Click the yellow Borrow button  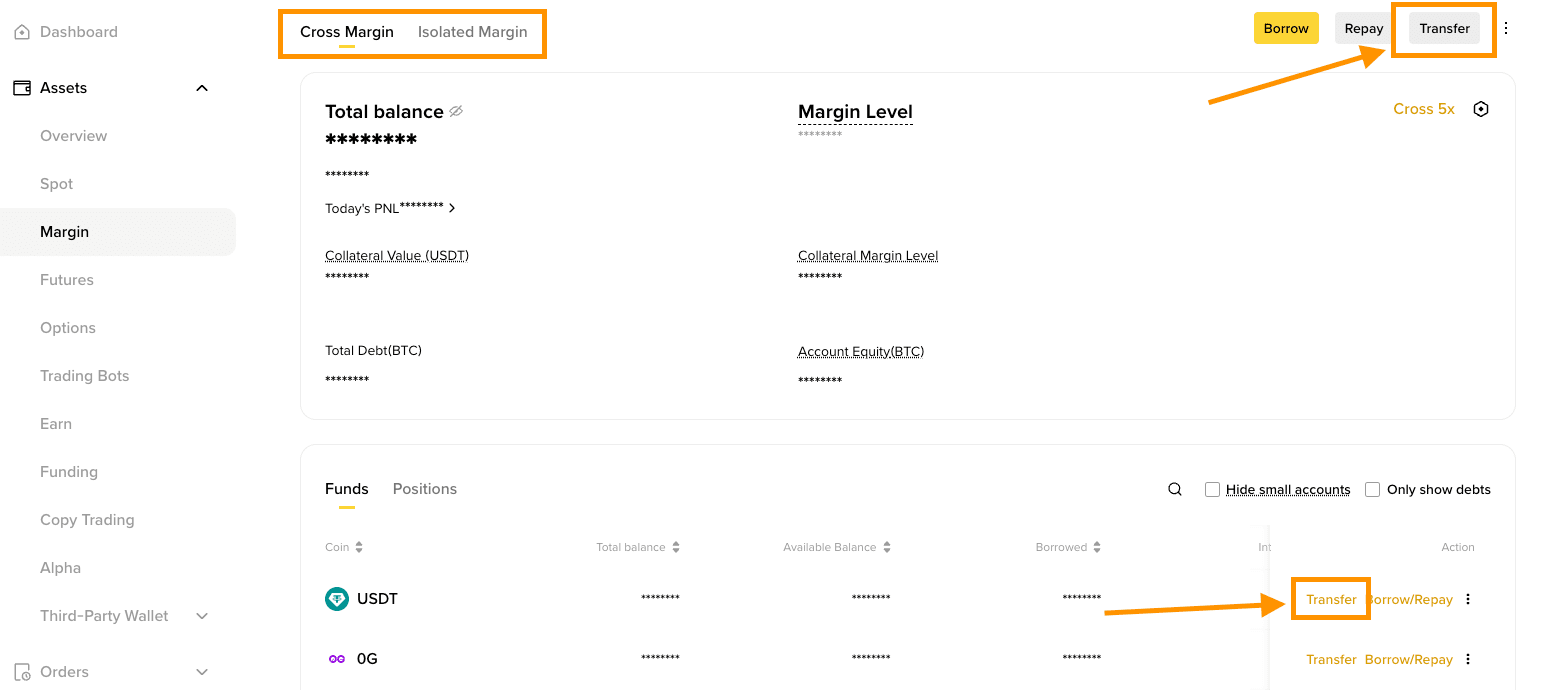coord(1286,28)
